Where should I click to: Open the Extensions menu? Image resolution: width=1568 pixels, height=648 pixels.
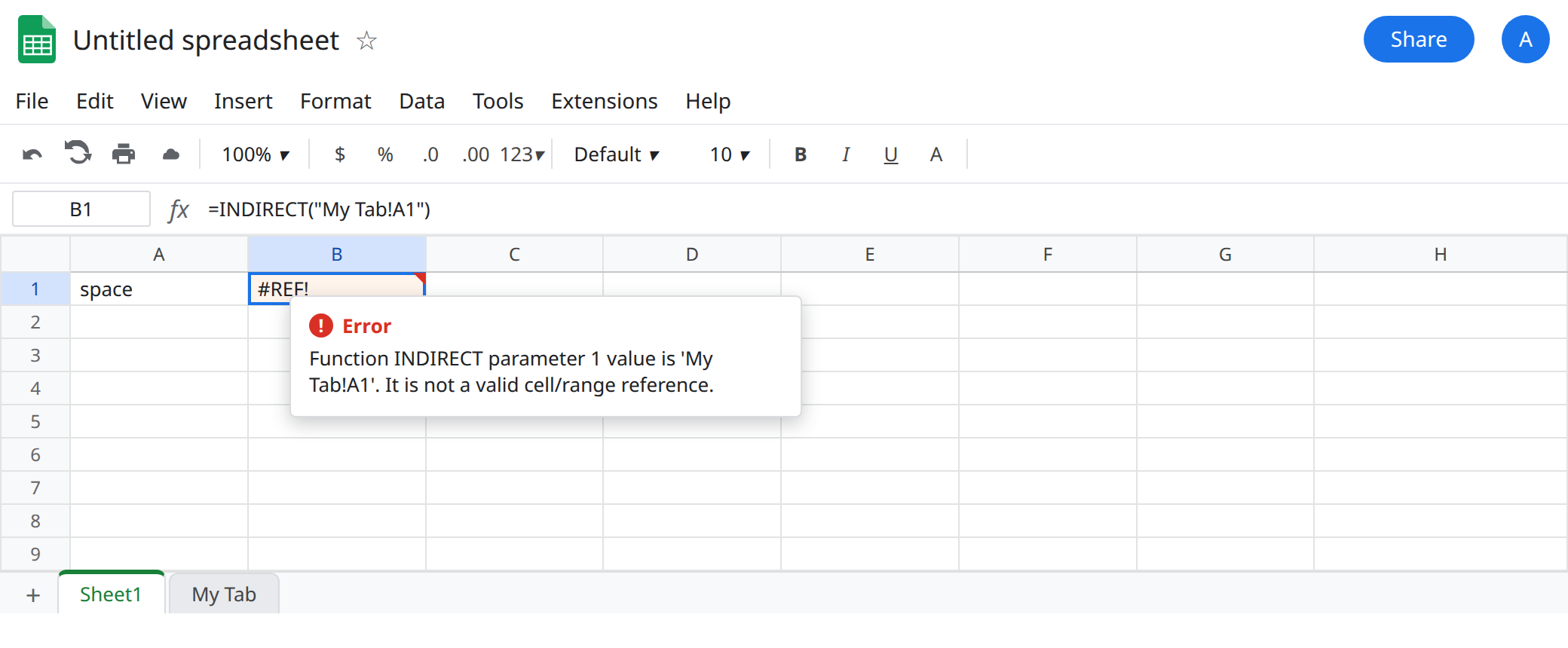coord(605,101)
